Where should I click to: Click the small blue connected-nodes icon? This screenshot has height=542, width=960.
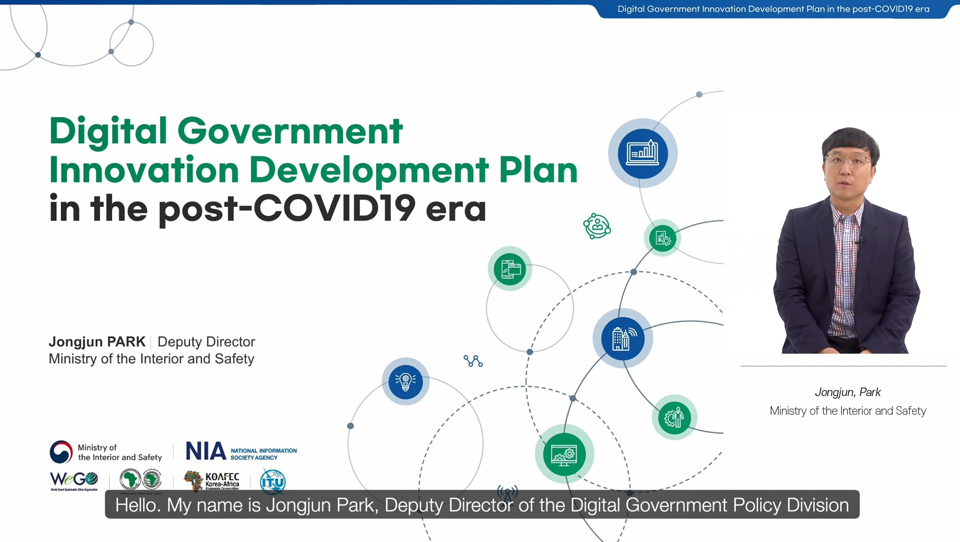473,361
